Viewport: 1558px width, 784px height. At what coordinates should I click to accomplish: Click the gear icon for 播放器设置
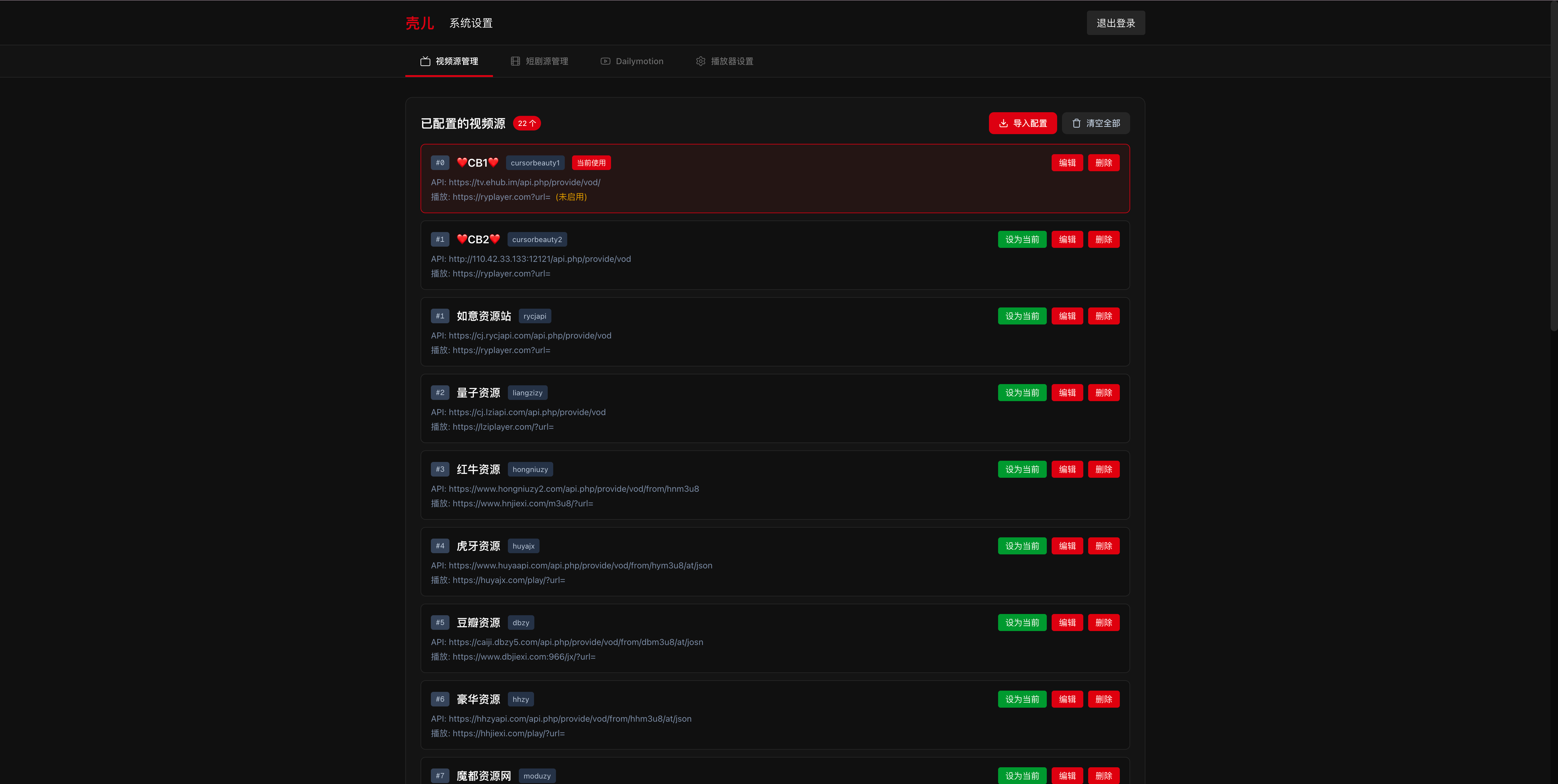point(700,61)
